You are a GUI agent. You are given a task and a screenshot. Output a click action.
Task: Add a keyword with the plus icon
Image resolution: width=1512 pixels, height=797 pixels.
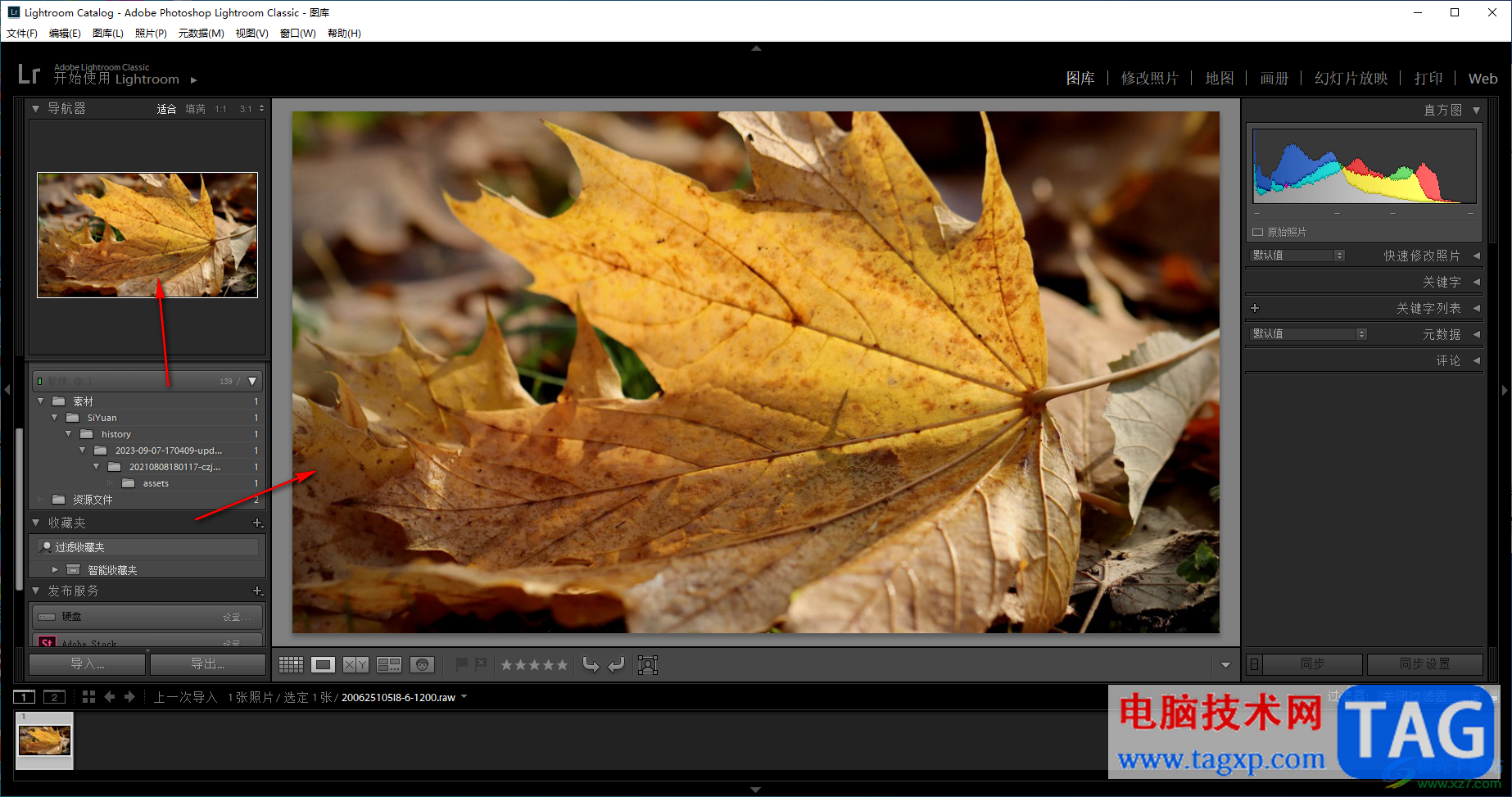coord(1255,308)
